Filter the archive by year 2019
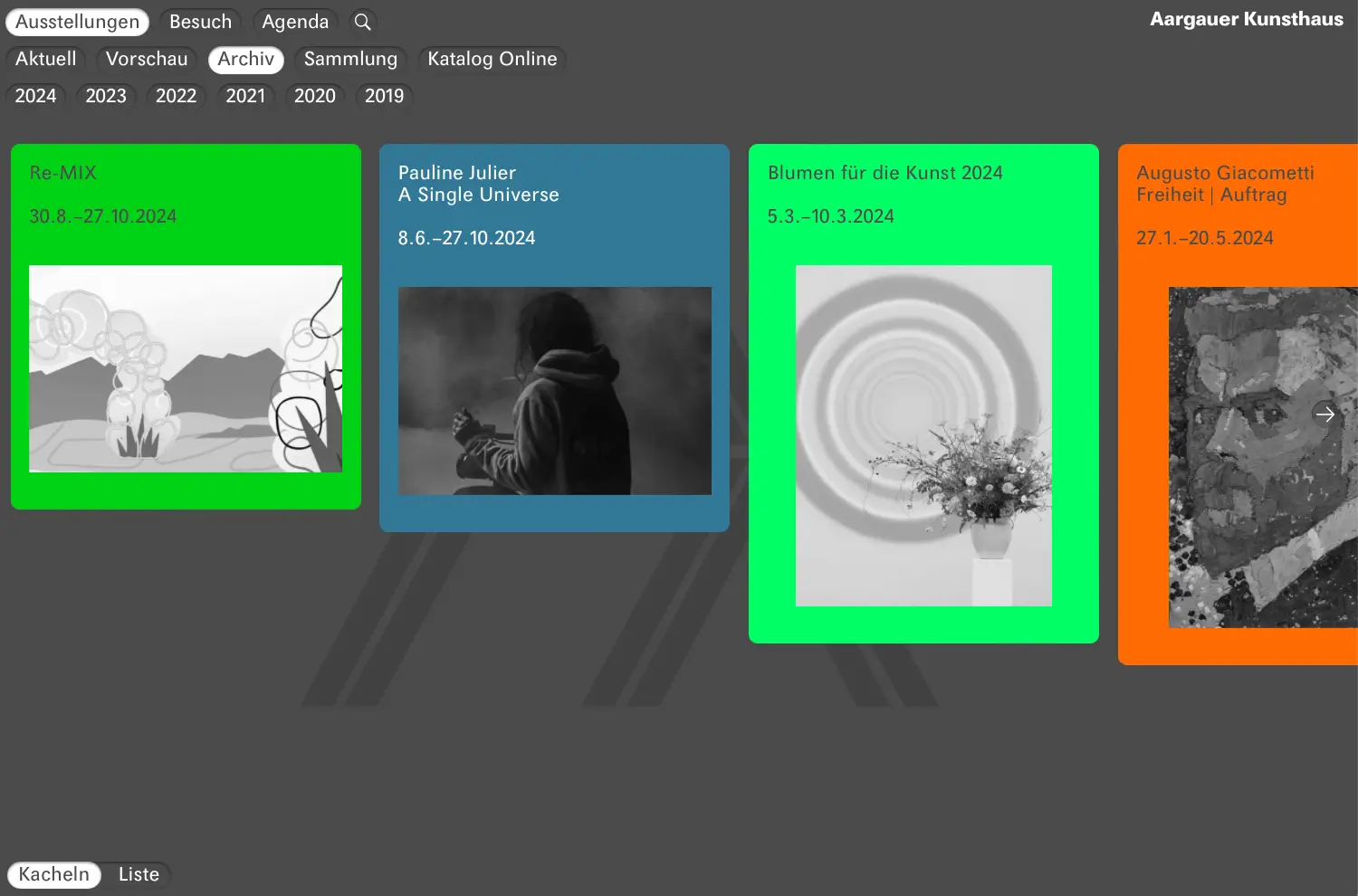The height and width of the screenshot is (896, 1358). (385, 96)
